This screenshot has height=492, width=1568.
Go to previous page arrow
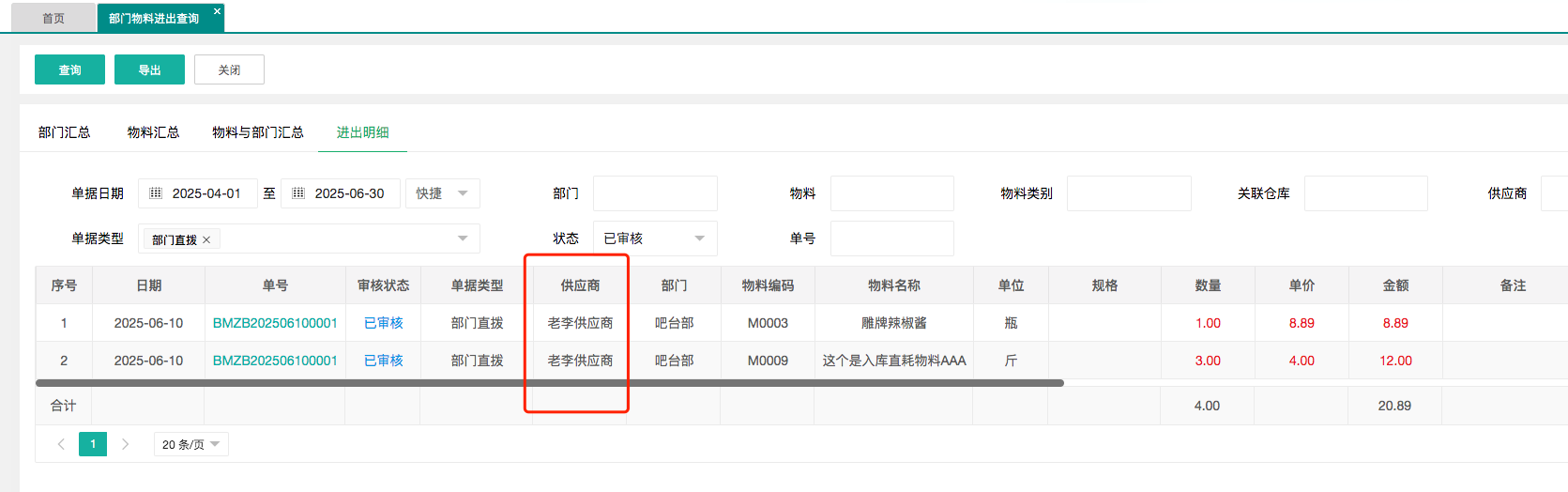point(61,444)
